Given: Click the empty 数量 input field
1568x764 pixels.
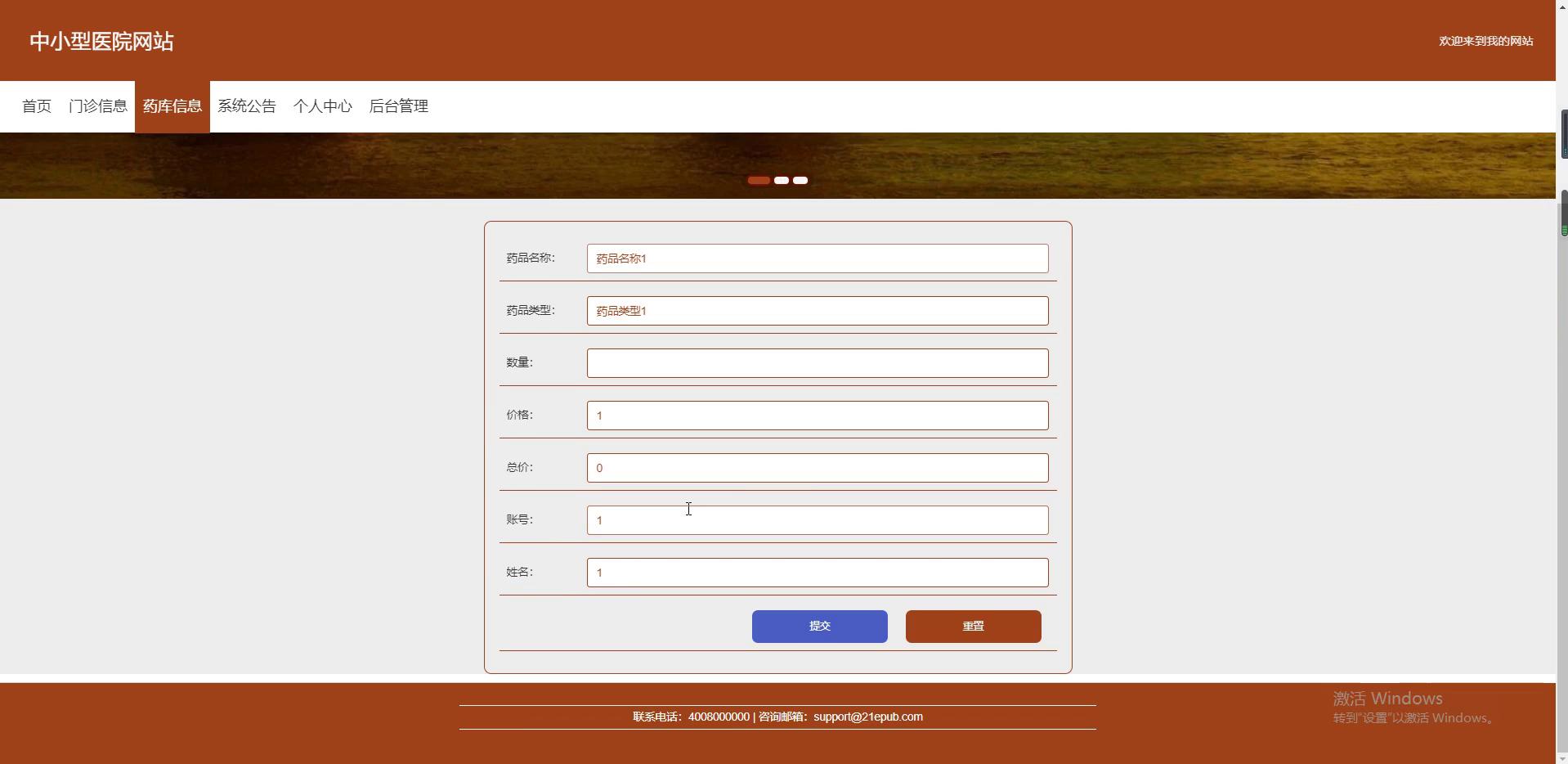Looking at the screenshot, I should click(x=818, y=363).
